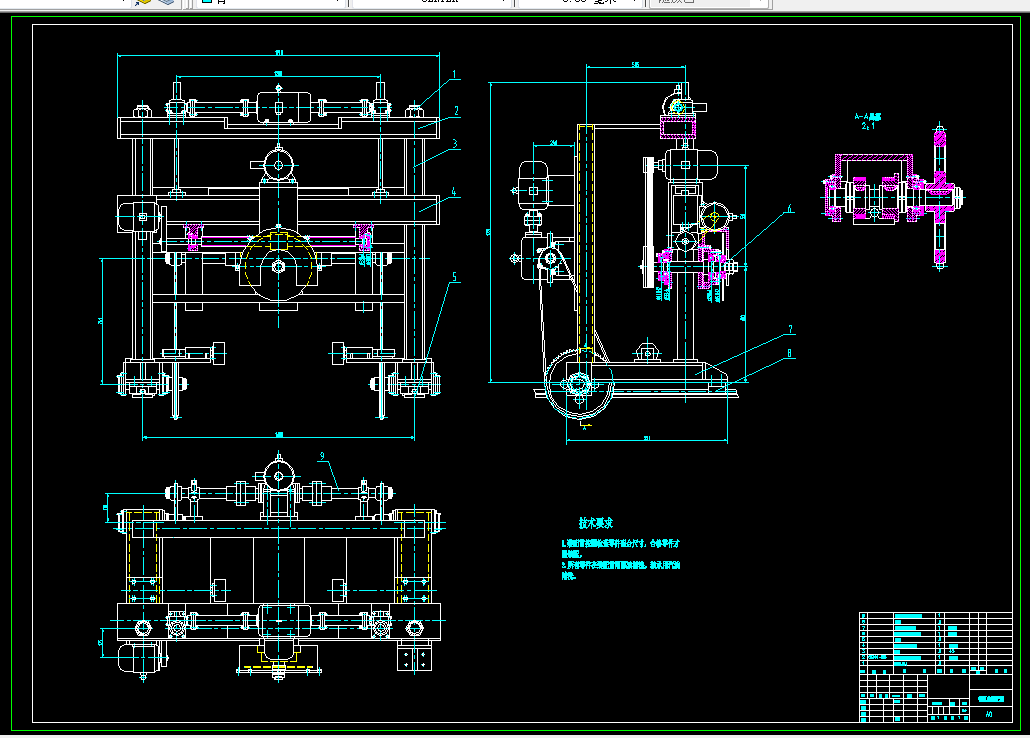This screenshot has width=1030, height=738.
Task: Select the 技术要求 heading text
Action: click(596, 523)
